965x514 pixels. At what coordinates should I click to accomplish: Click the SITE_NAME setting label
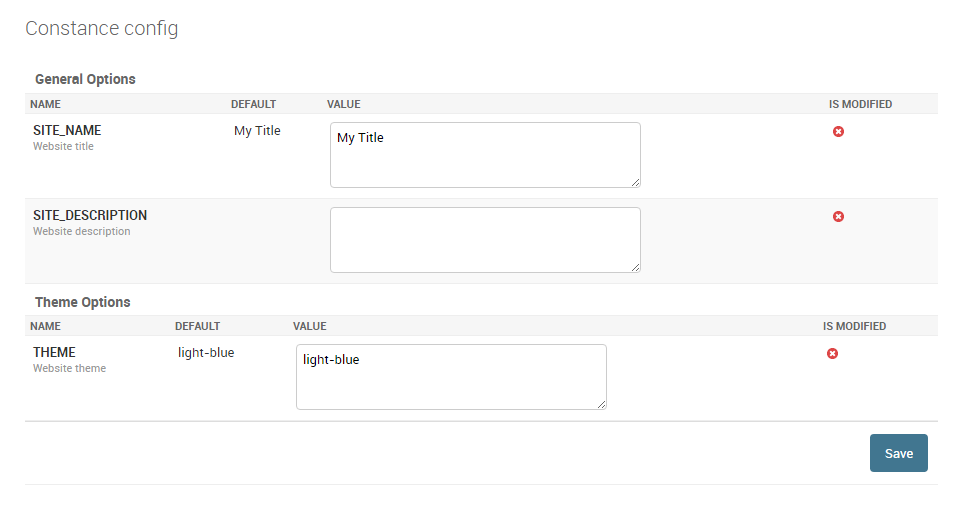point(67,131)
